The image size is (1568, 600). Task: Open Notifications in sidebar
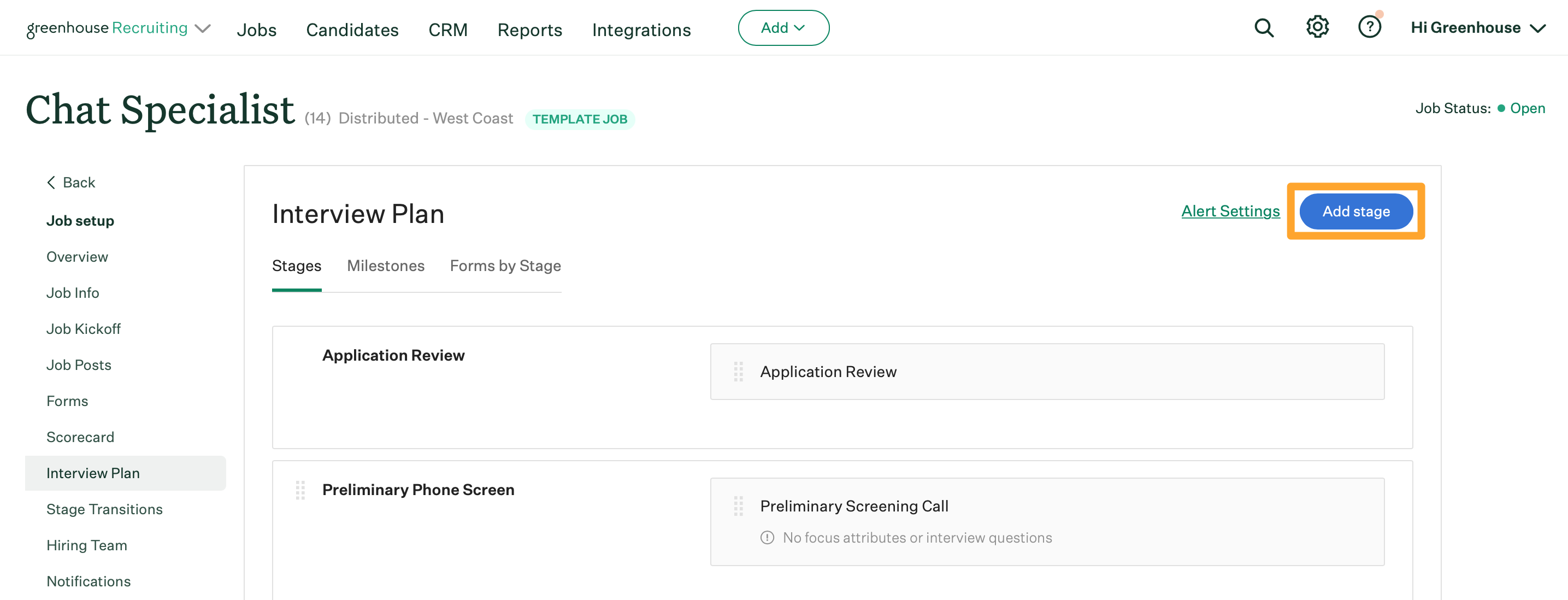[89, 581]
